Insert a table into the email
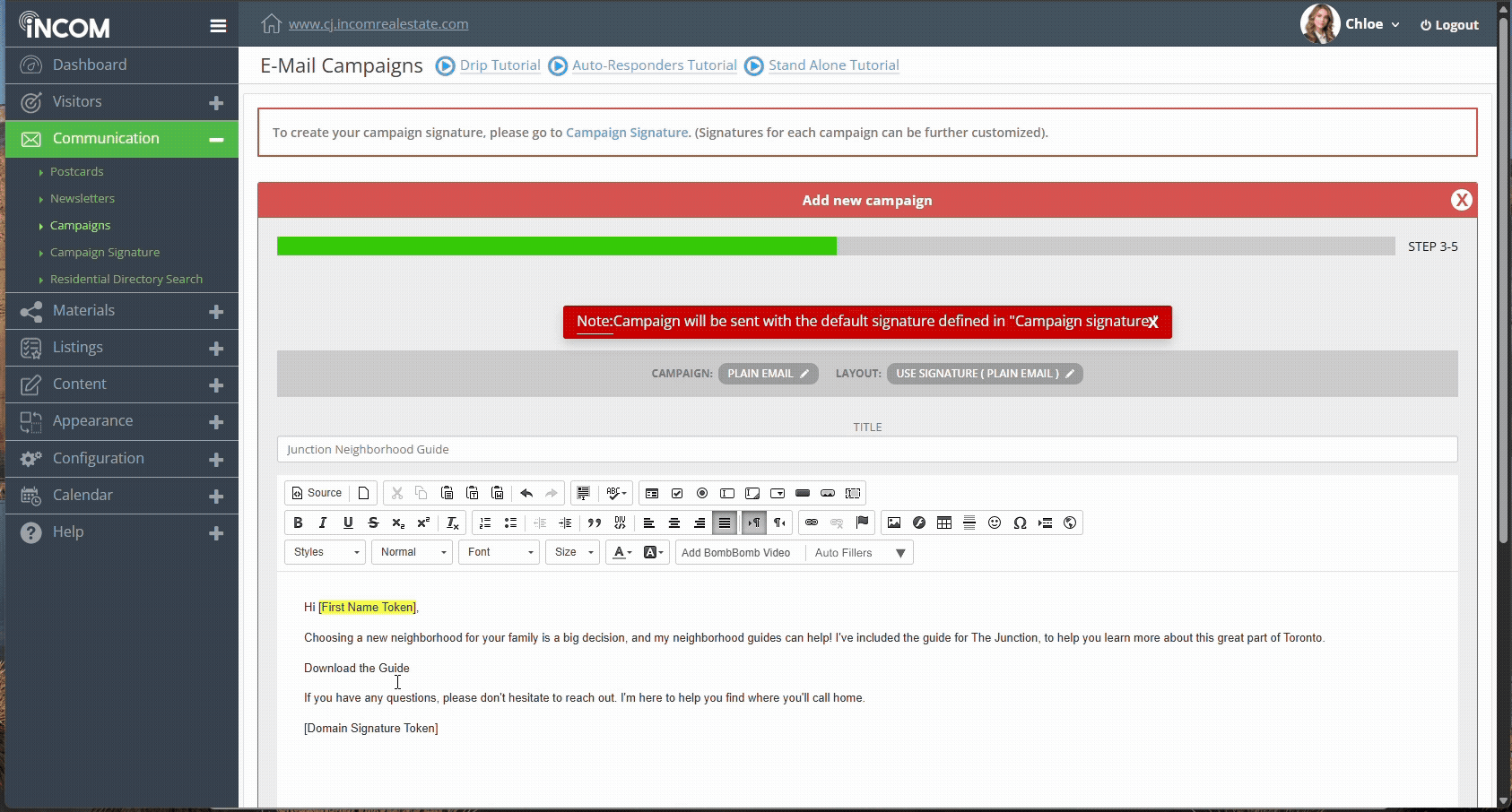This screenshot has height=812, width=1512. [x=944, y=523]
